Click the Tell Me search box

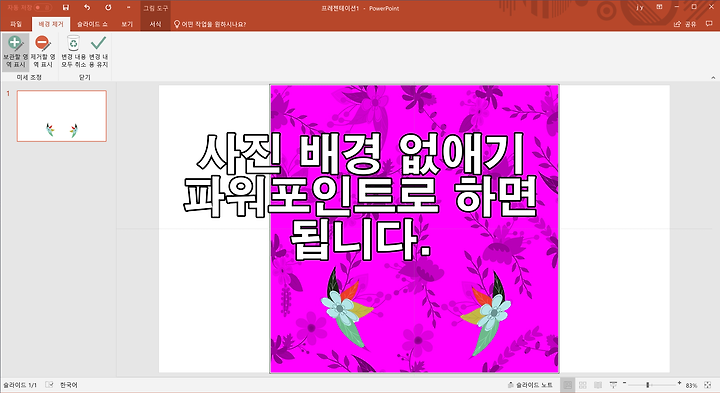tap(210, 24)
